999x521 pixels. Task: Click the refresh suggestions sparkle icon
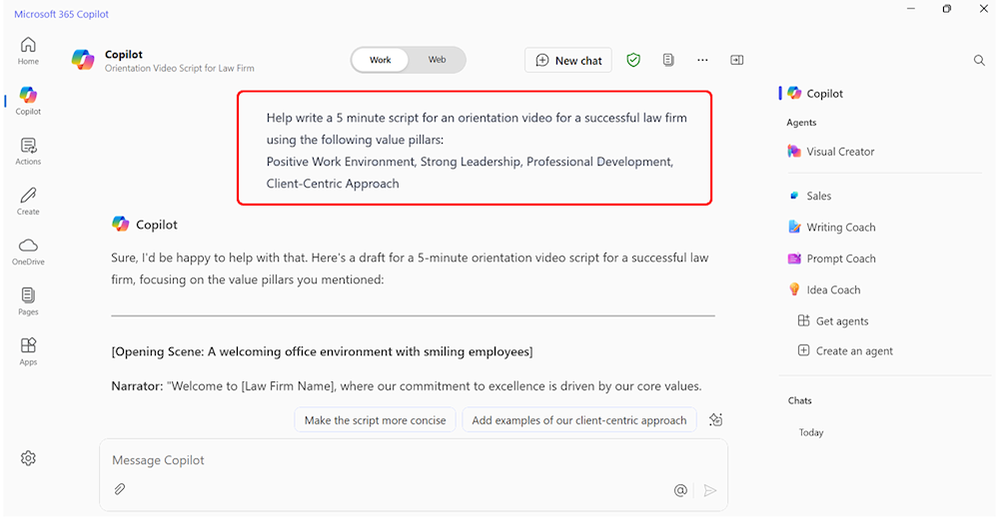(x=716, y=420)
